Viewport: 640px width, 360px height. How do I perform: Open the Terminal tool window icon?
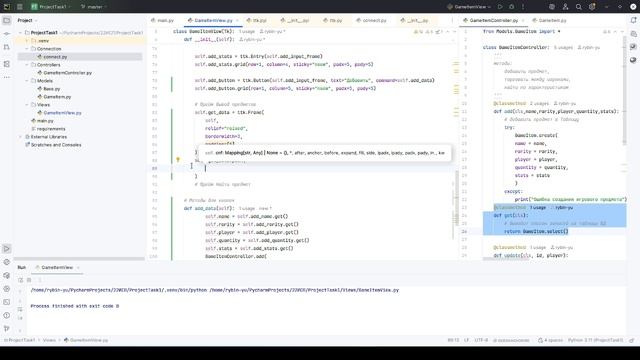click(x=7, y=302)
